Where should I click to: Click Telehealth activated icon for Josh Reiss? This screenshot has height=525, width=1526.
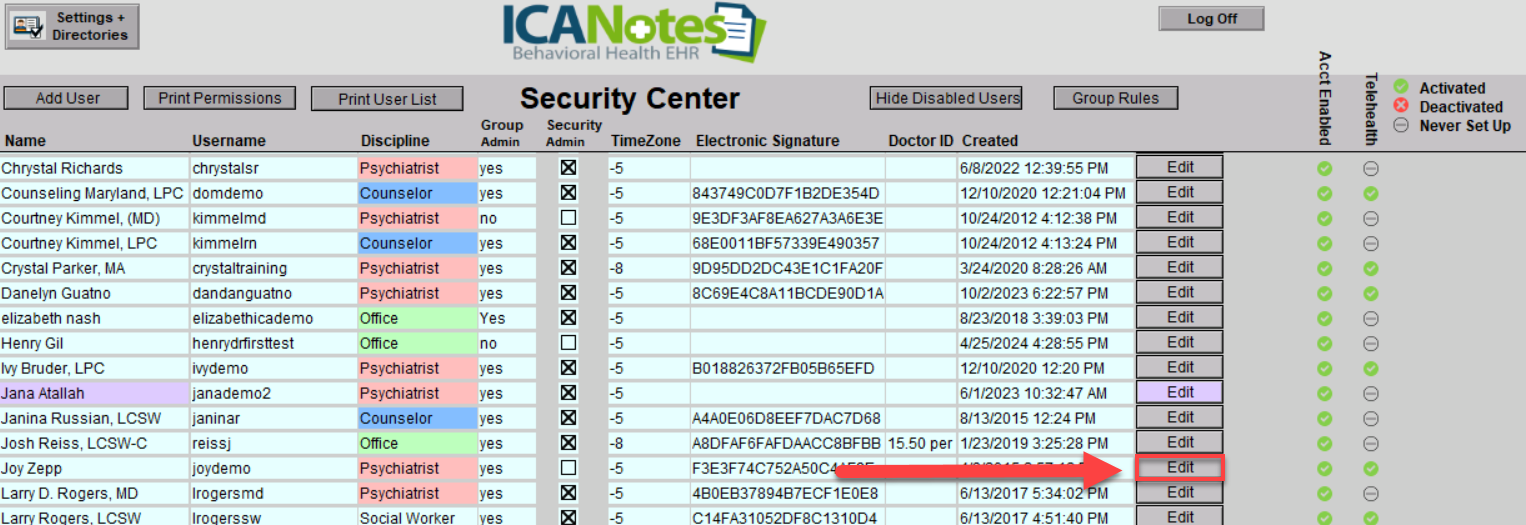[x=1371, y=443]
